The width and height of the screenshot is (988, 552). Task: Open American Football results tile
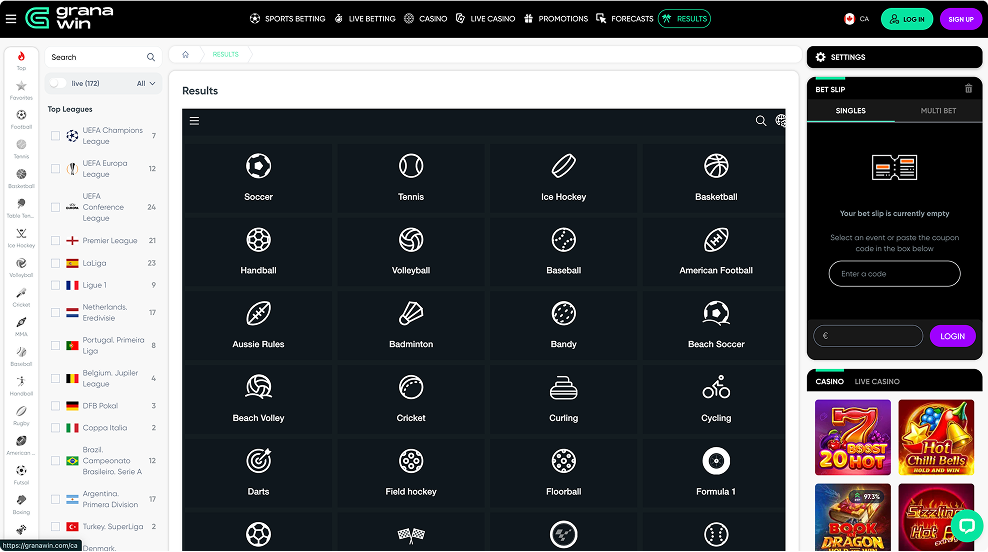716,251
